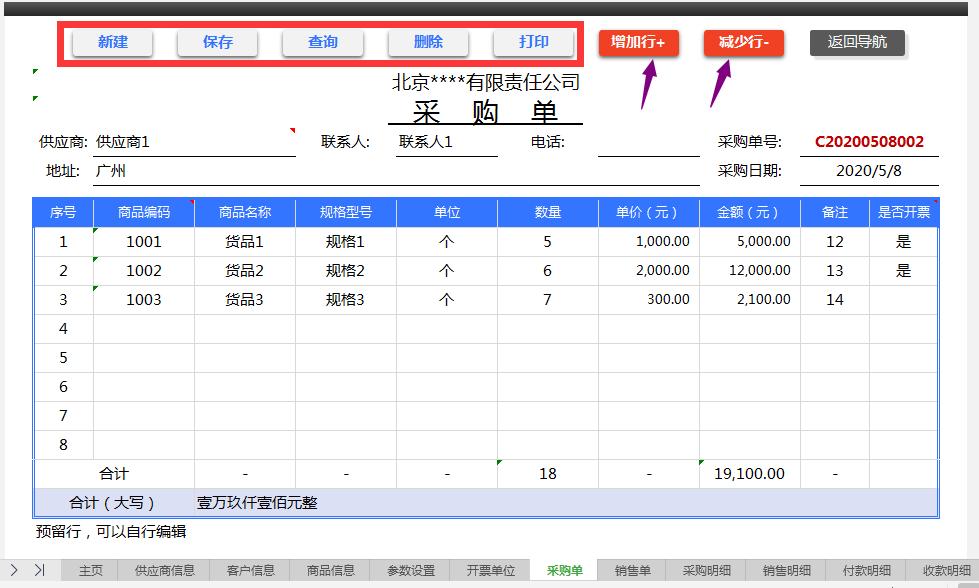Screen dimensions: 979x588
Task: Open the 付款明细 sheet tab
Action: (866, 570)
